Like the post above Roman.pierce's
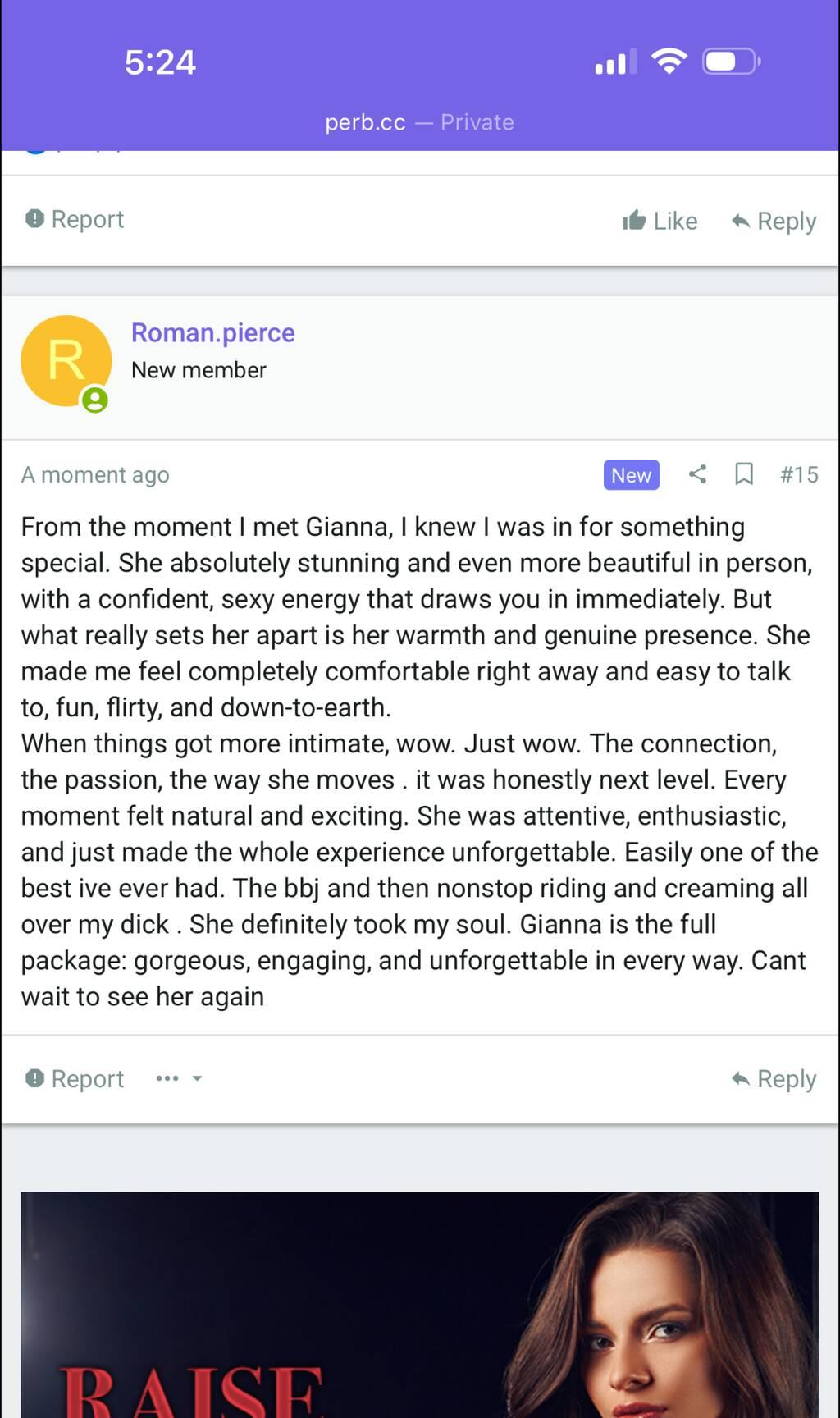The image size is (840, 1418). tap(660, 221)
